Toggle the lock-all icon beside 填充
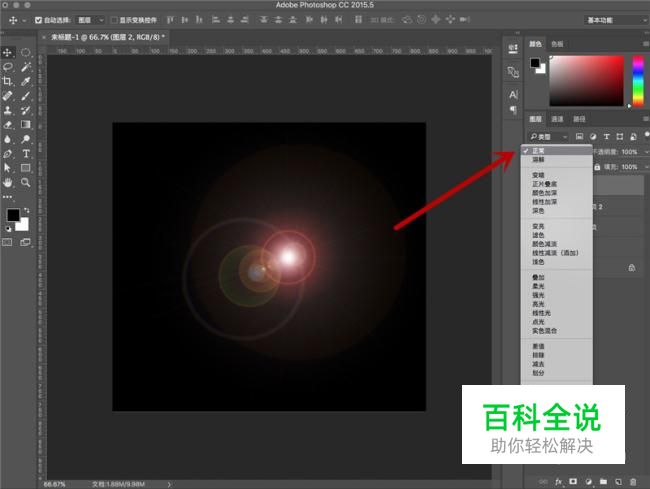 pyautogui.click(x=597, y=167)
